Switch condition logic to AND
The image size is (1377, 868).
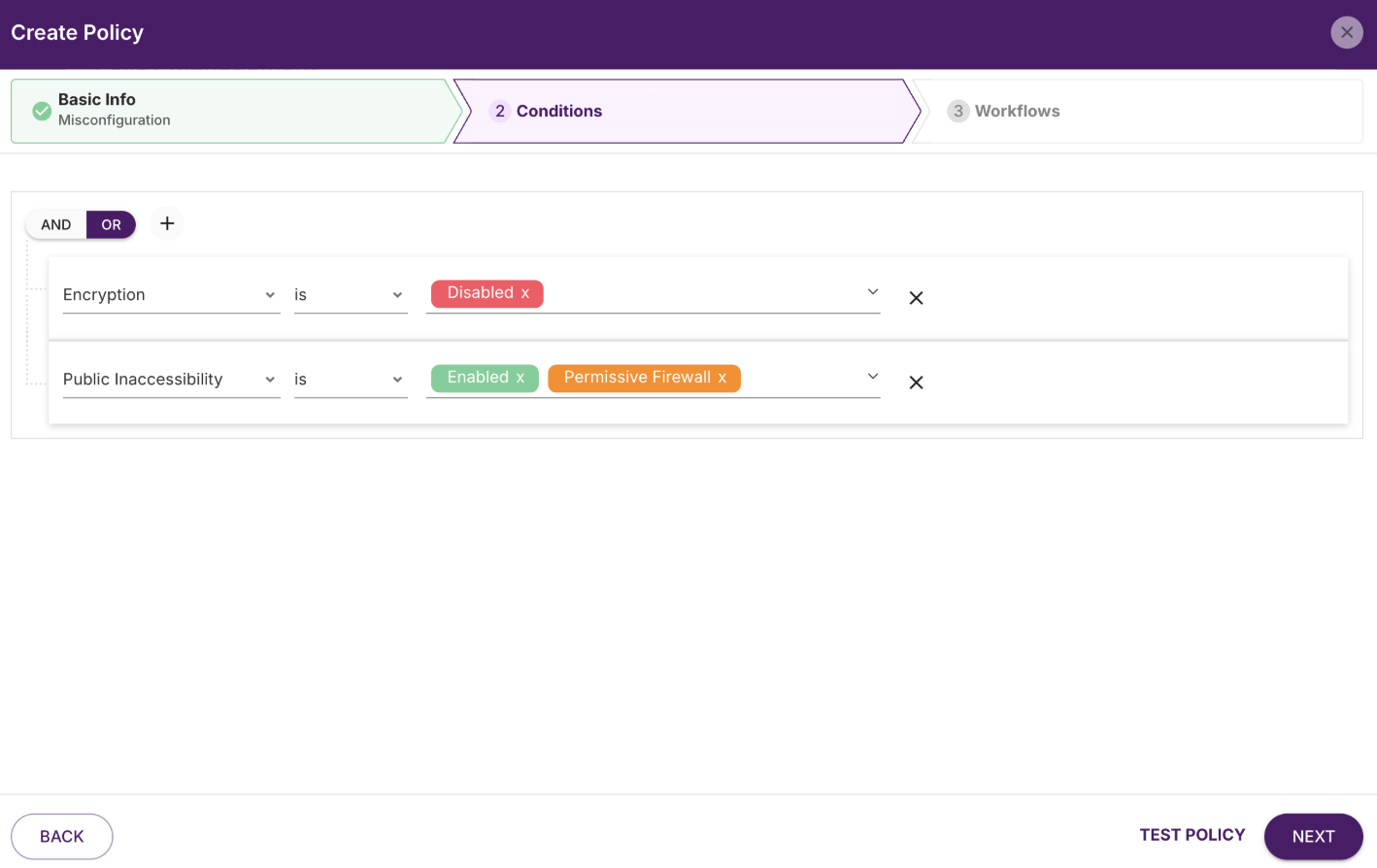(x=56, y=224)
